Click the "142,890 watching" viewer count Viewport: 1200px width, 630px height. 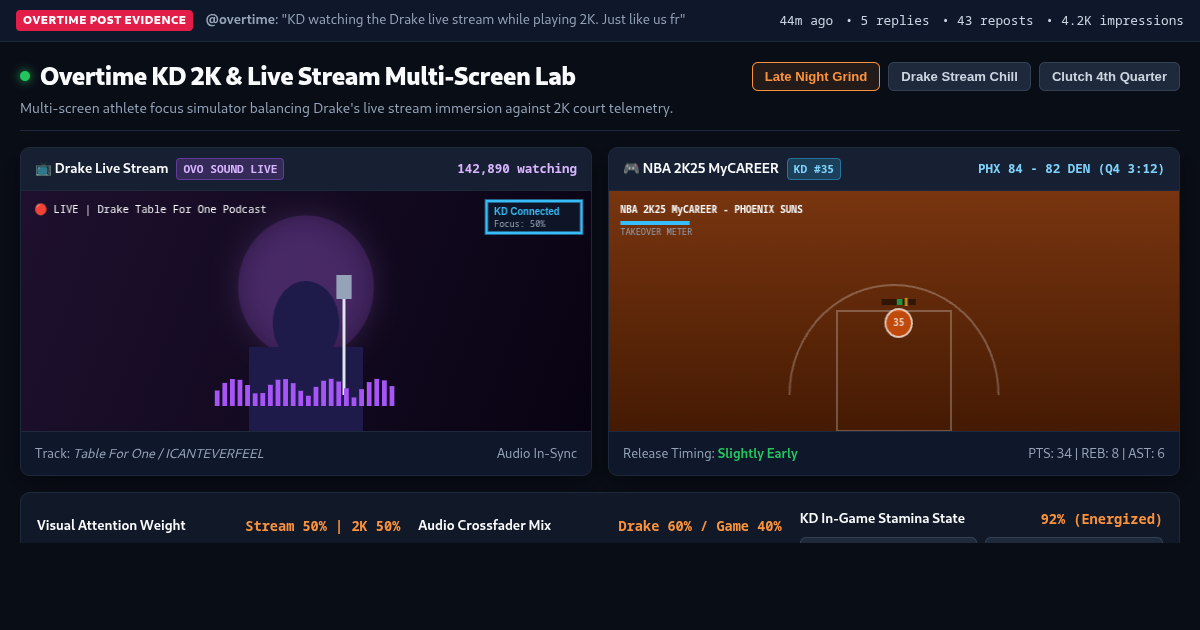point(517,169)
